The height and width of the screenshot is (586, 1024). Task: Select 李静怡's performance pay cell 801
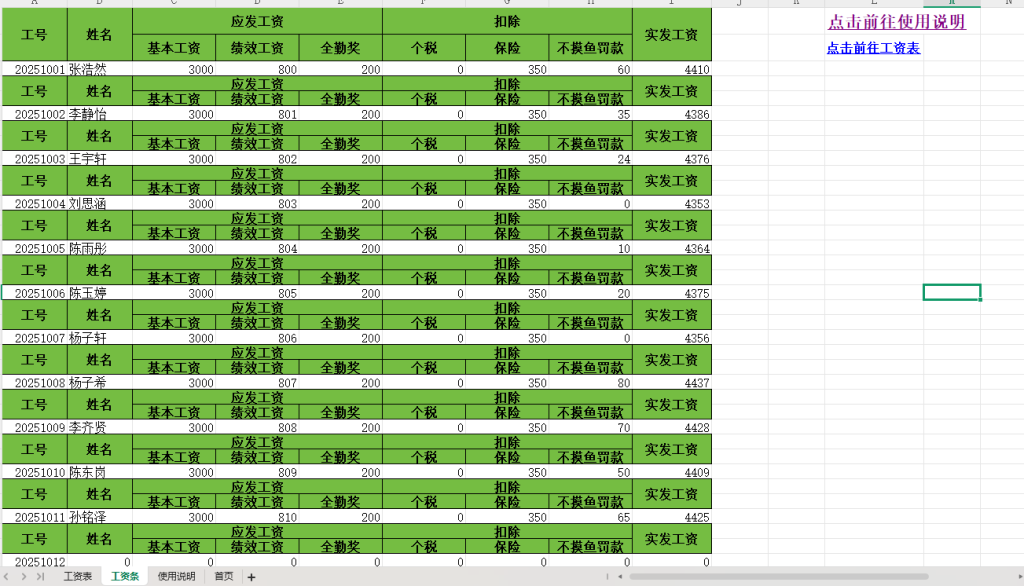(257, 115)
